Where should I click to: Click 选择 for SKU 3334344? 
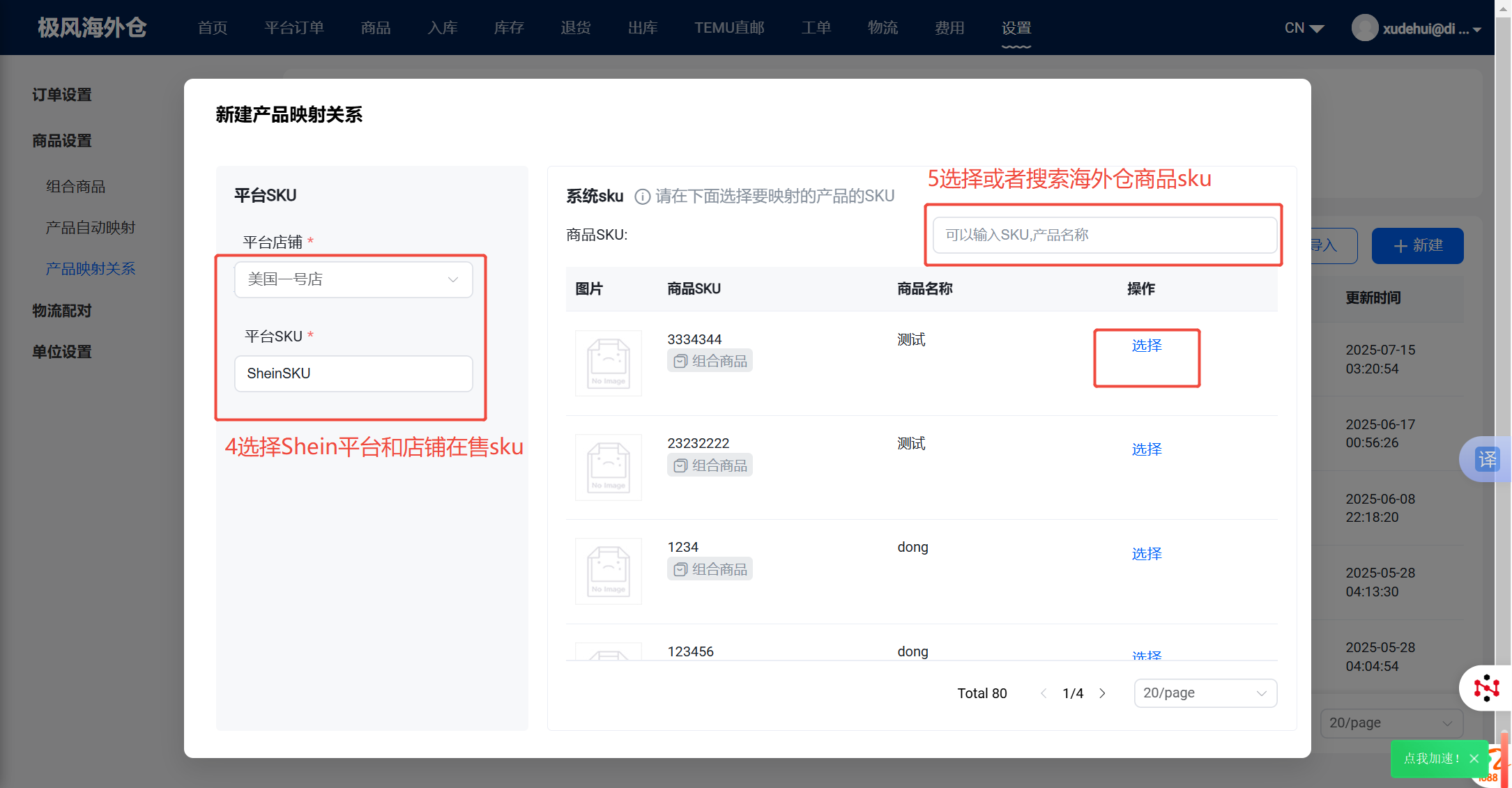coord(1147,346)
